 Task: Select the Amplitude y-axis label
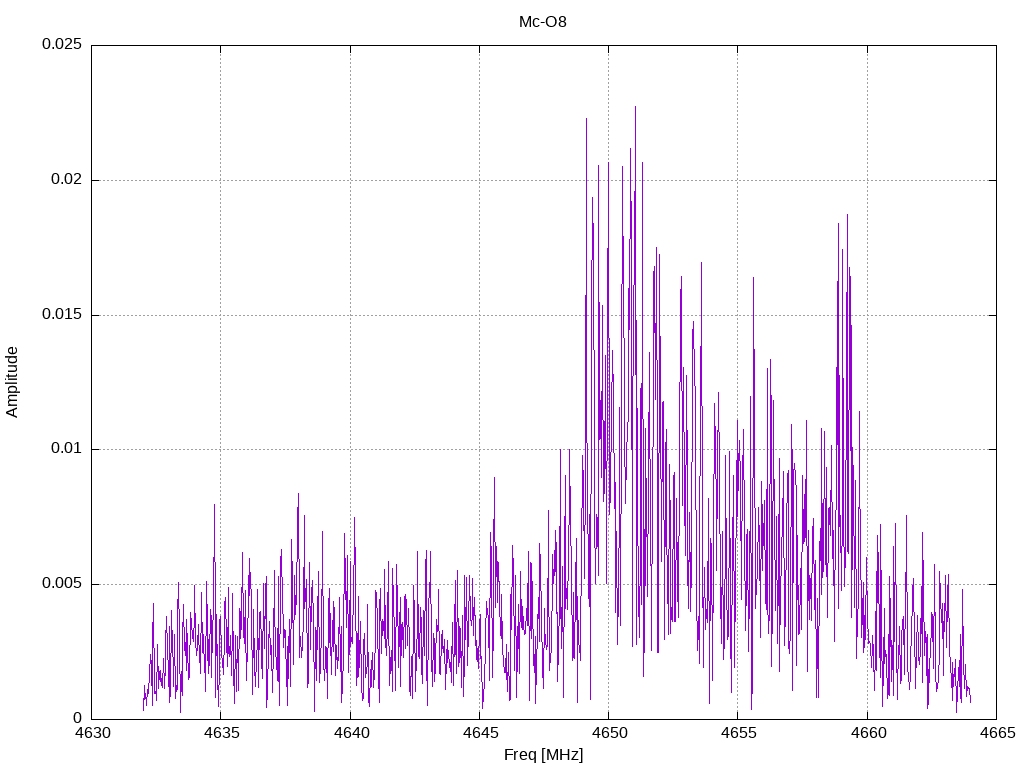(12, 382)
